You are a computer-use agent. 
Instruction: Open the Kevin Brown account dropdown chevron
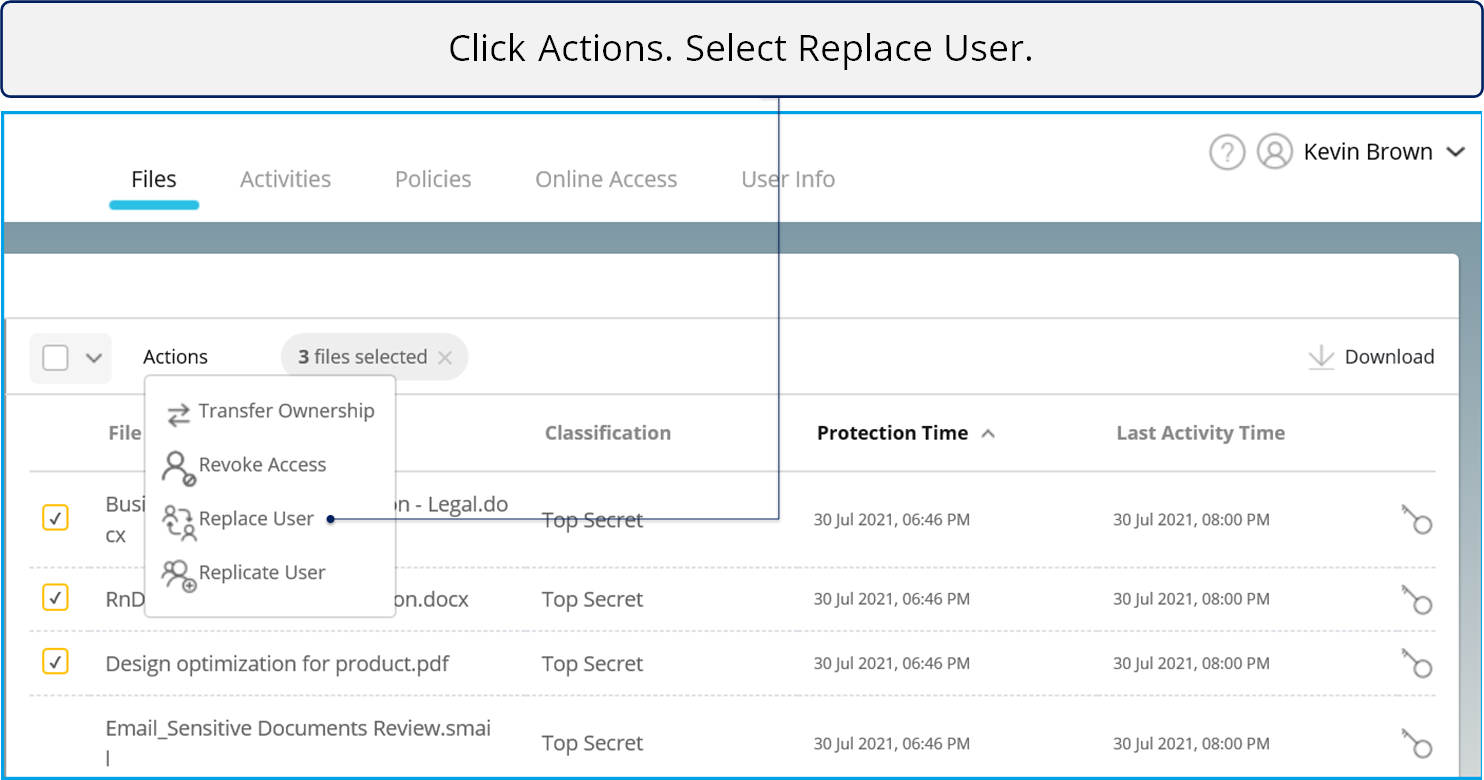(1455, 153)
